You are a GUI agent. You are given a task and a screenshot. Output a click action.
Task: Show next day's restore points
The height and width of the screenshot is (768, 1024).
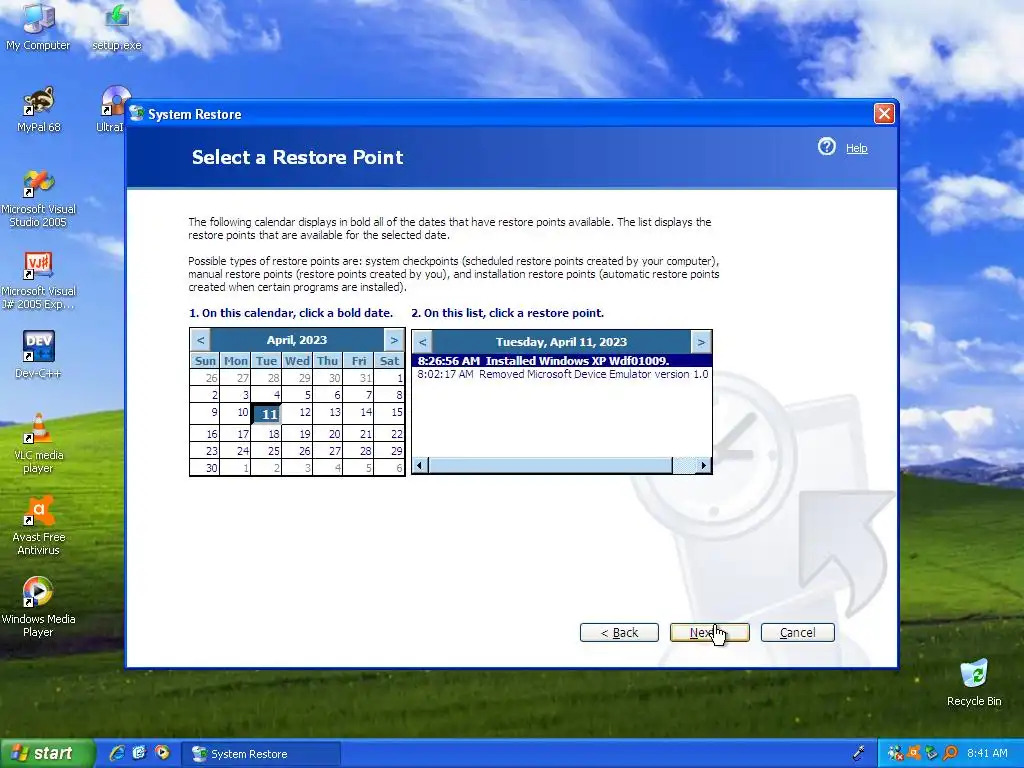(701, 342)
